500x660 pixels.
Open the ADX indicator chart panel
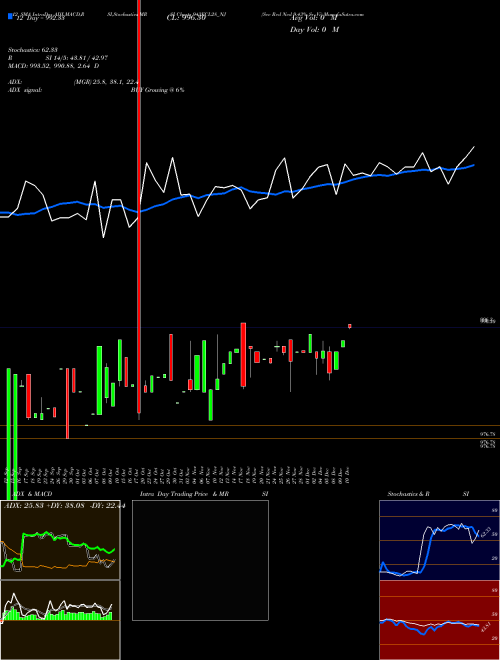(60, 540)
